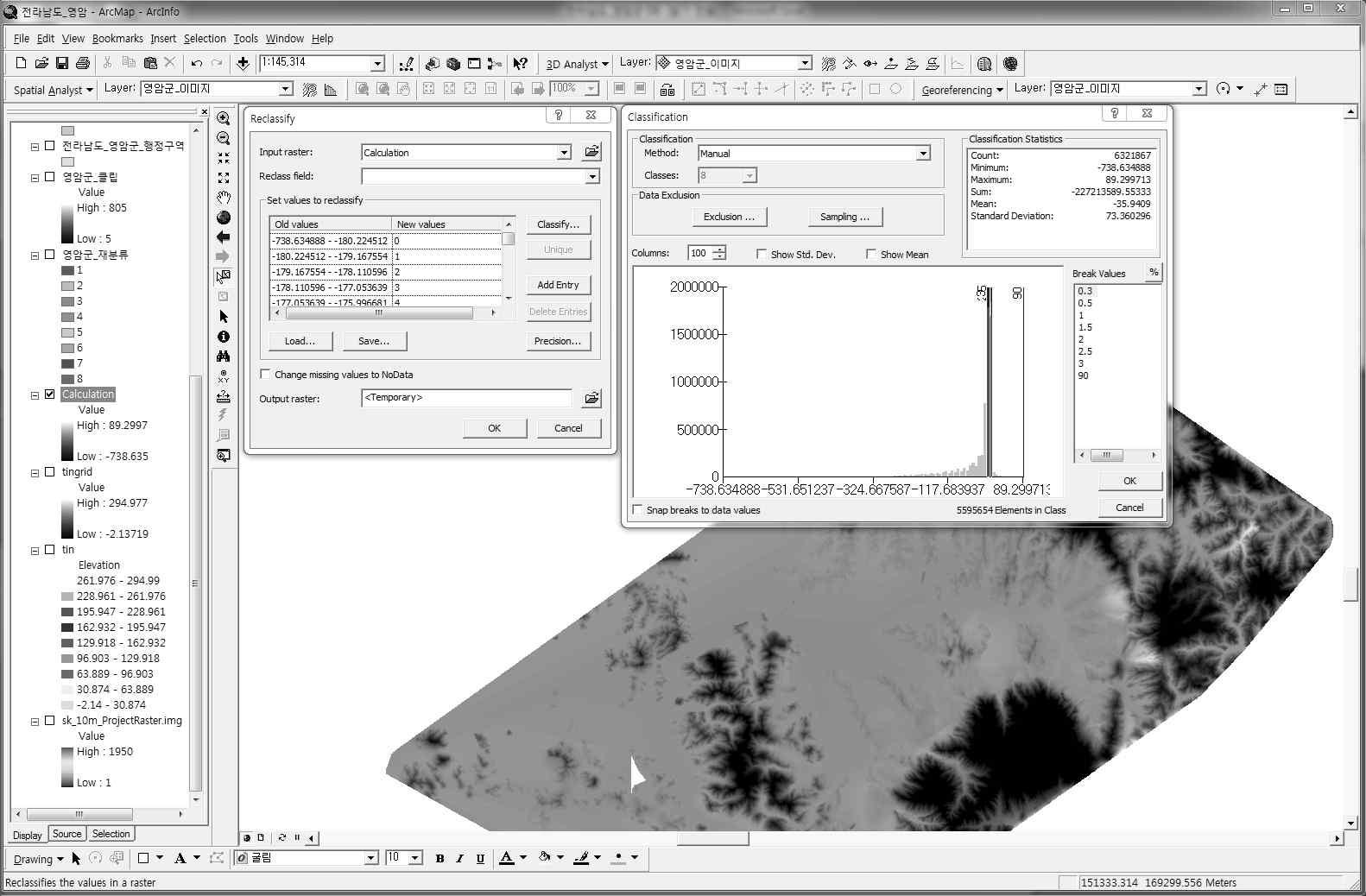Click the Sampling ... button

click(x=845, y=217)
